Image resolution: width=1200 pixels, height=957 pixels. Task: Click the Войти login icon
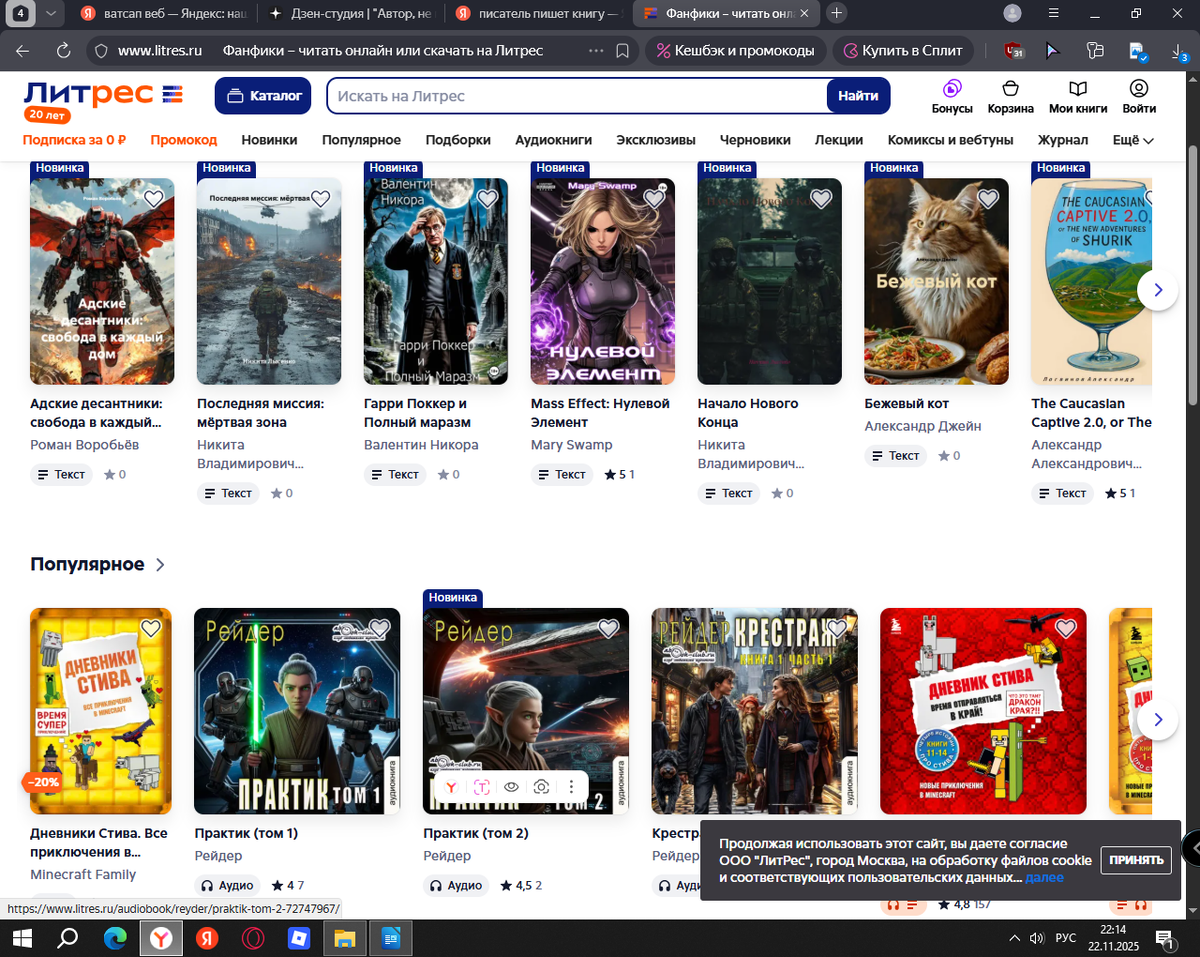coord(1139,96)
